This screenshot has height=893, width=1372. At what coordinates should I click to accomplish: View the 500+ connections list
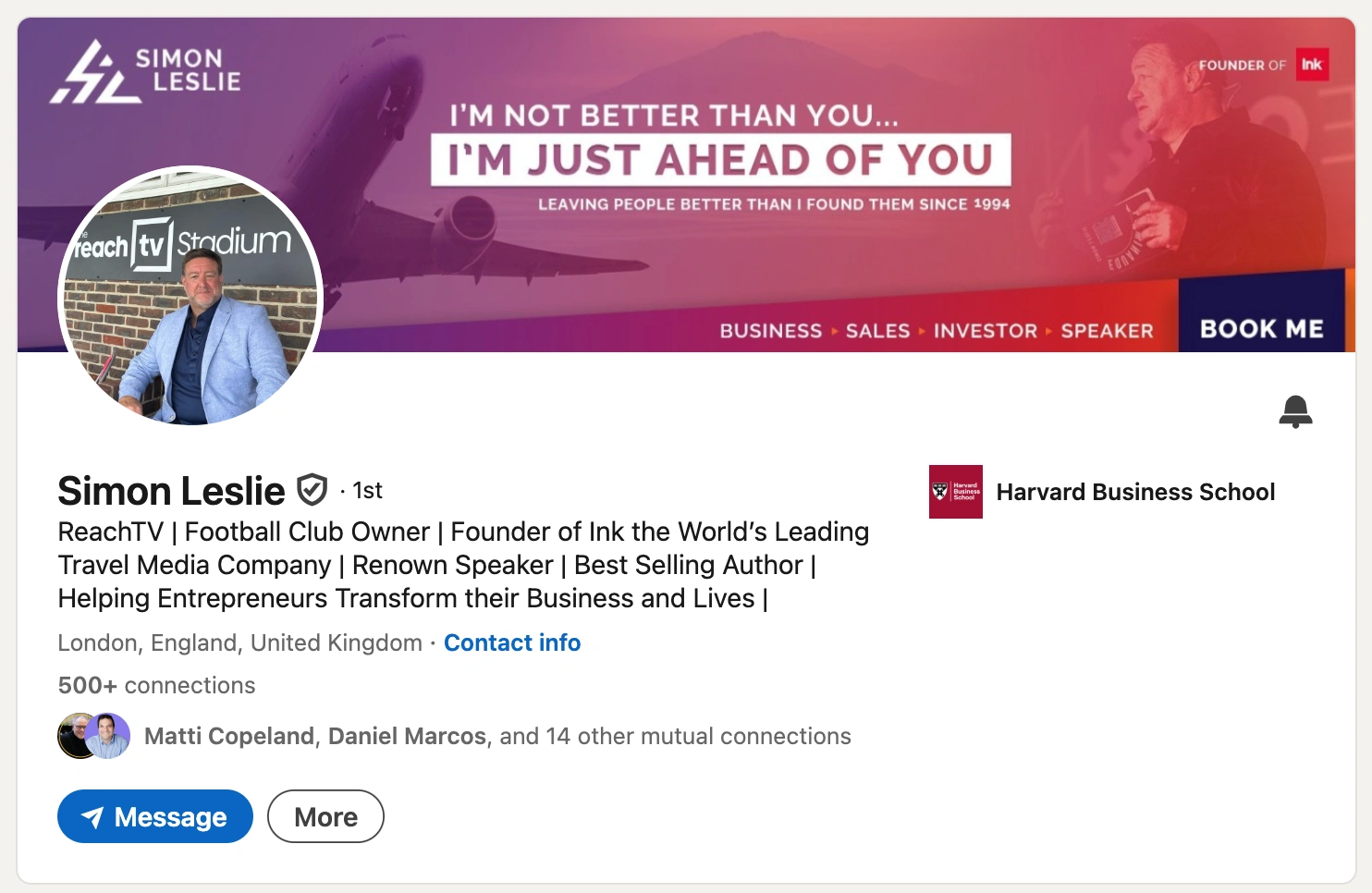click(156, 685)
